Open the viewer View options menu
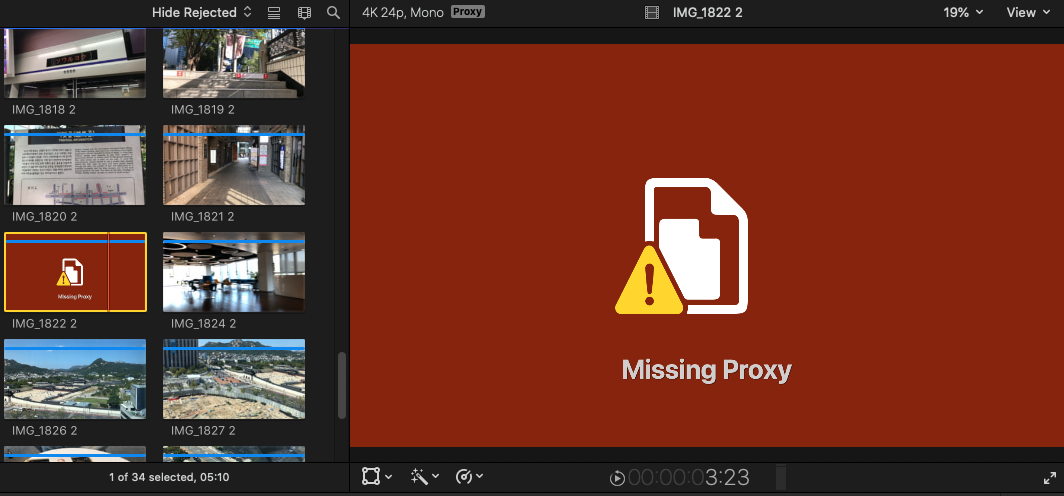 pyautogui.click(x=1027, y=12)
